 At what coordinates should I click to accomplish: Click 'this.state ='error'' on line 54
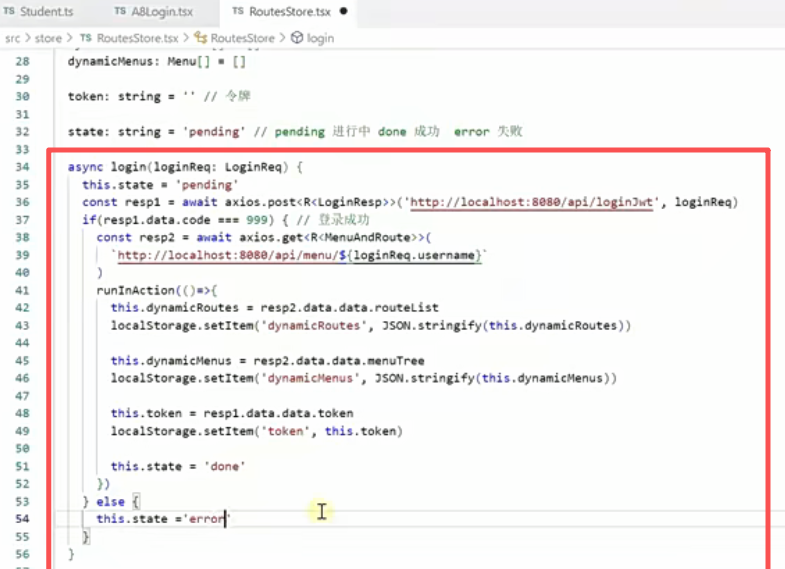point(163,519)
